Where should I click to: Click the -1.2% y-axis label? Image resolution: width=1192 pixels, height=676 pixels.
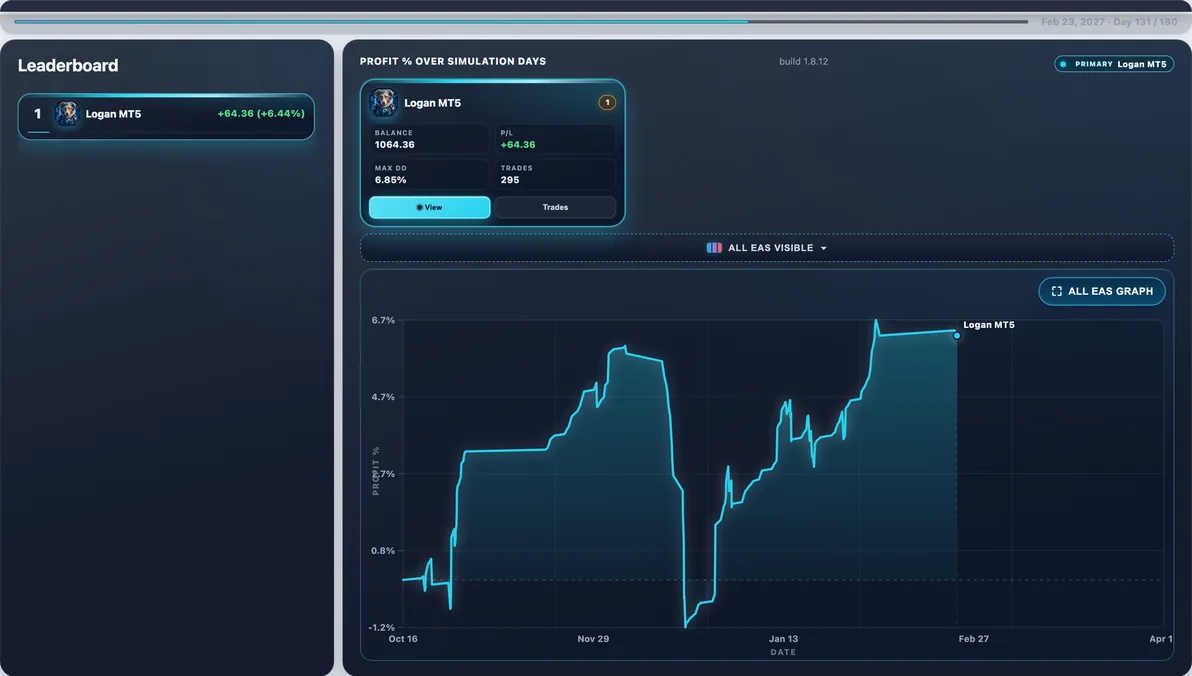coord(382,627)
